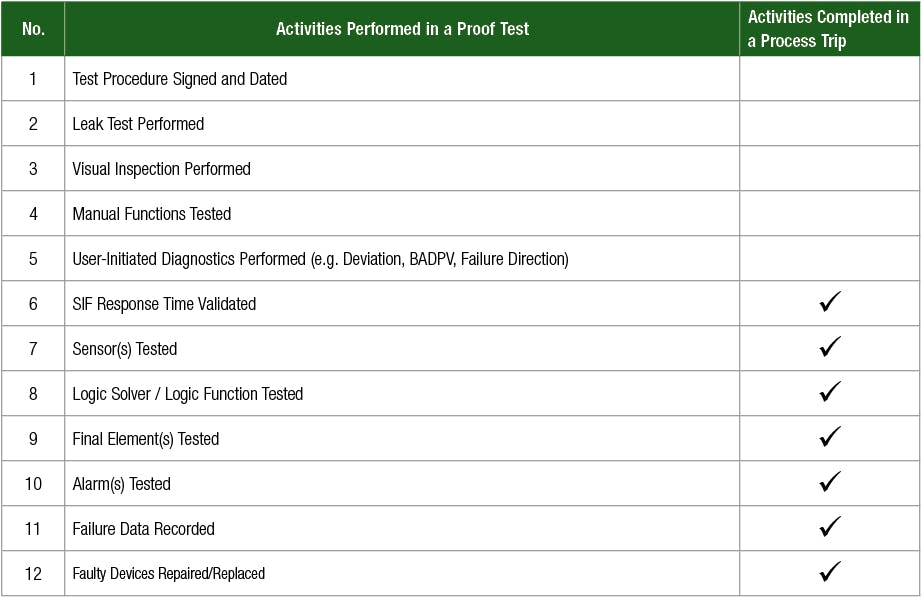Click the 'Activities Completed in a Process Trip' header

[x=829, y=29]
